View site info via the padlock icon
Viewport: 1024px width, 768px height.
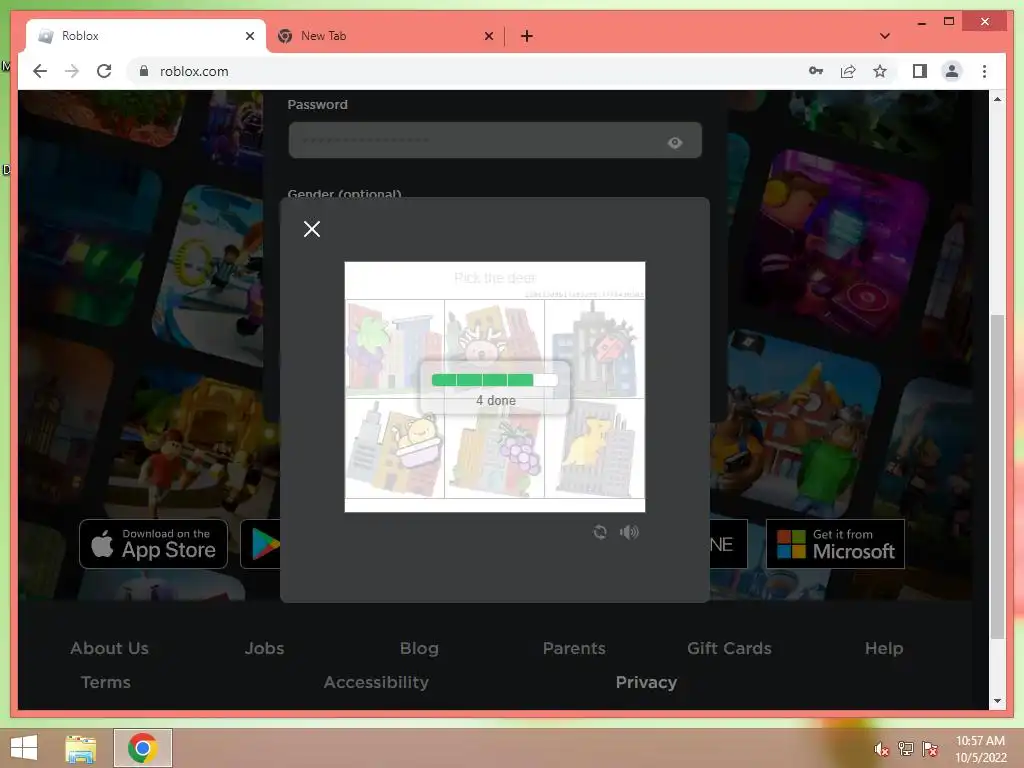click(144, 71)
